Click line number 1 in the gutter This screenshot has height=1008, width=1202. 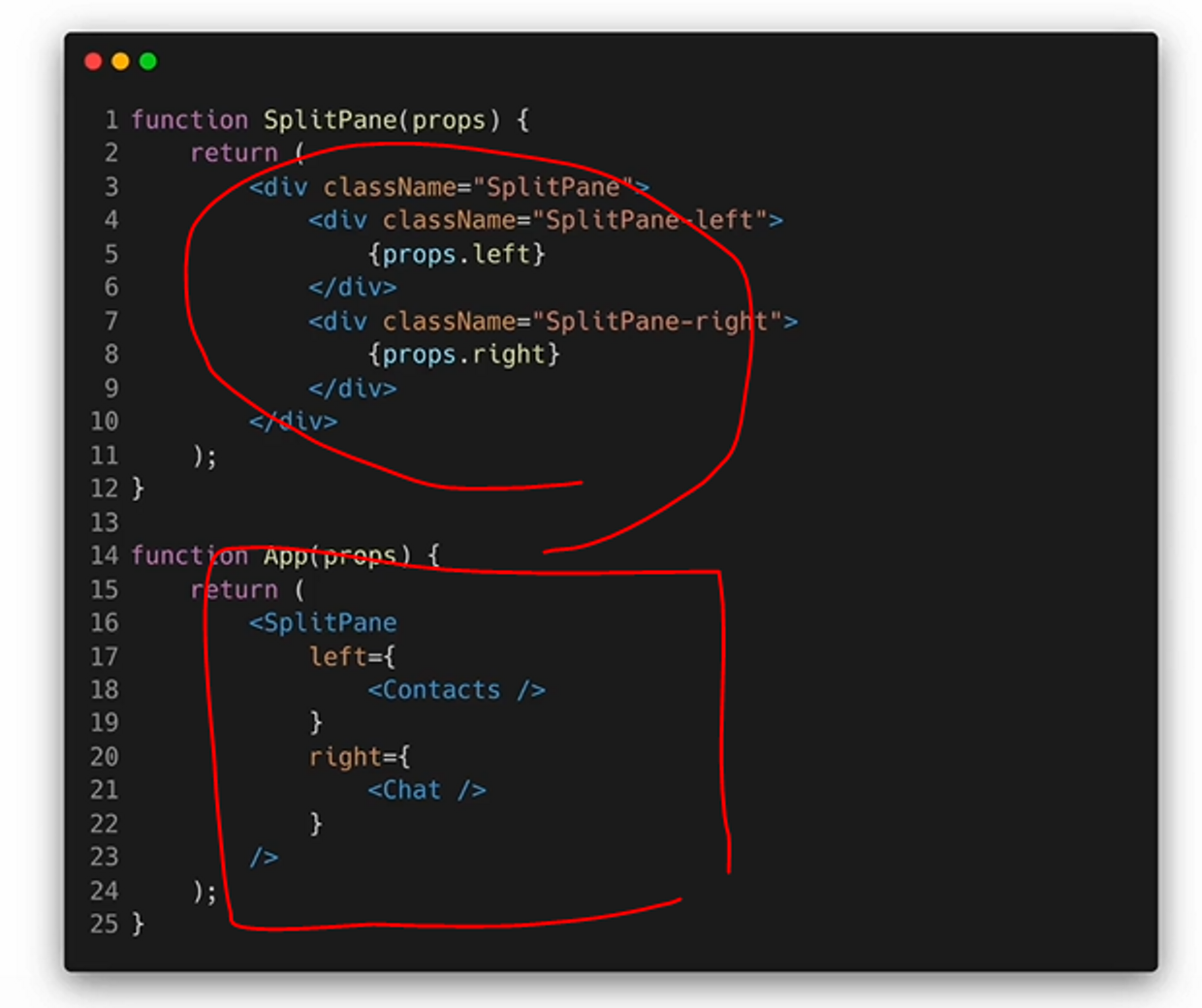(110, 120)
